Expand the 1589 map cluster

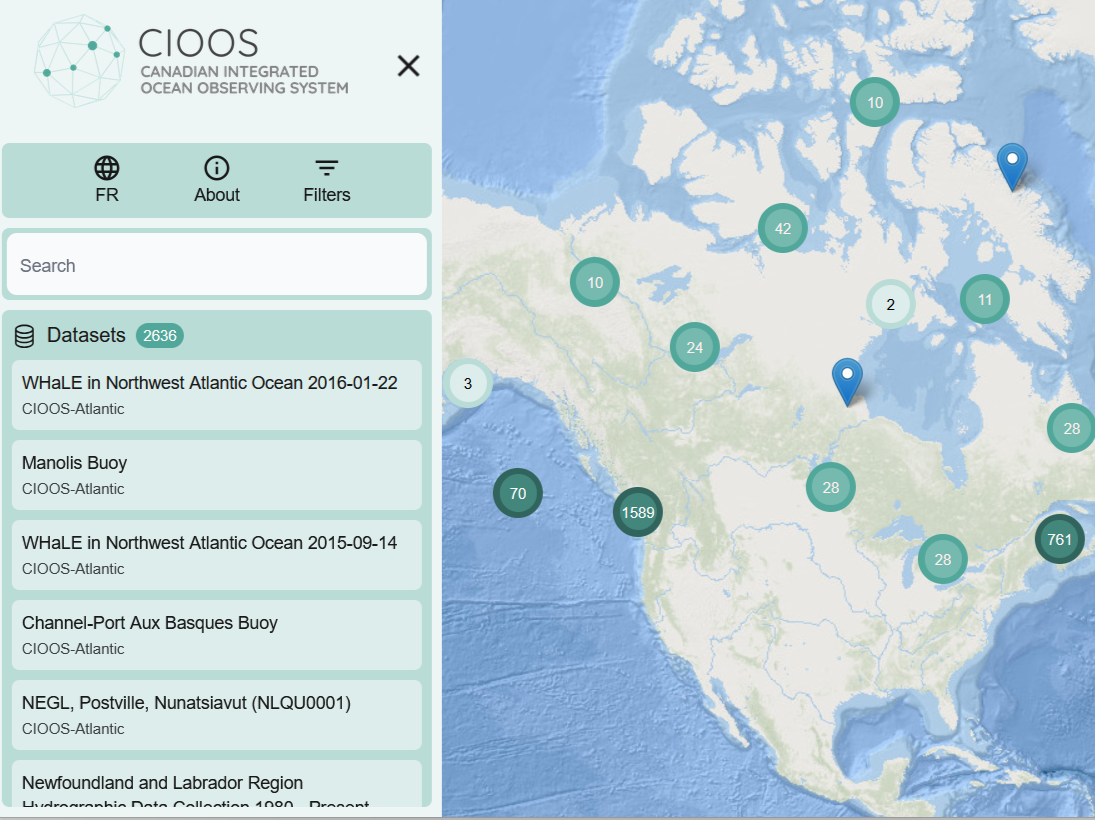[x=637, y=513]
